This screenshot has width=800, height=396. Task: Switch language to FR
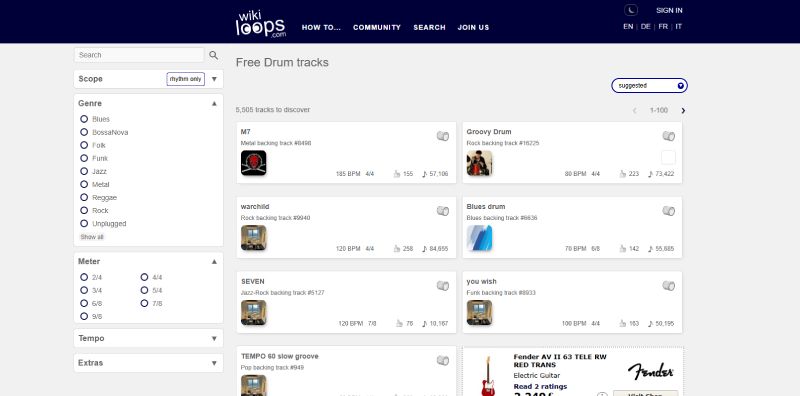tap(663, 27)
